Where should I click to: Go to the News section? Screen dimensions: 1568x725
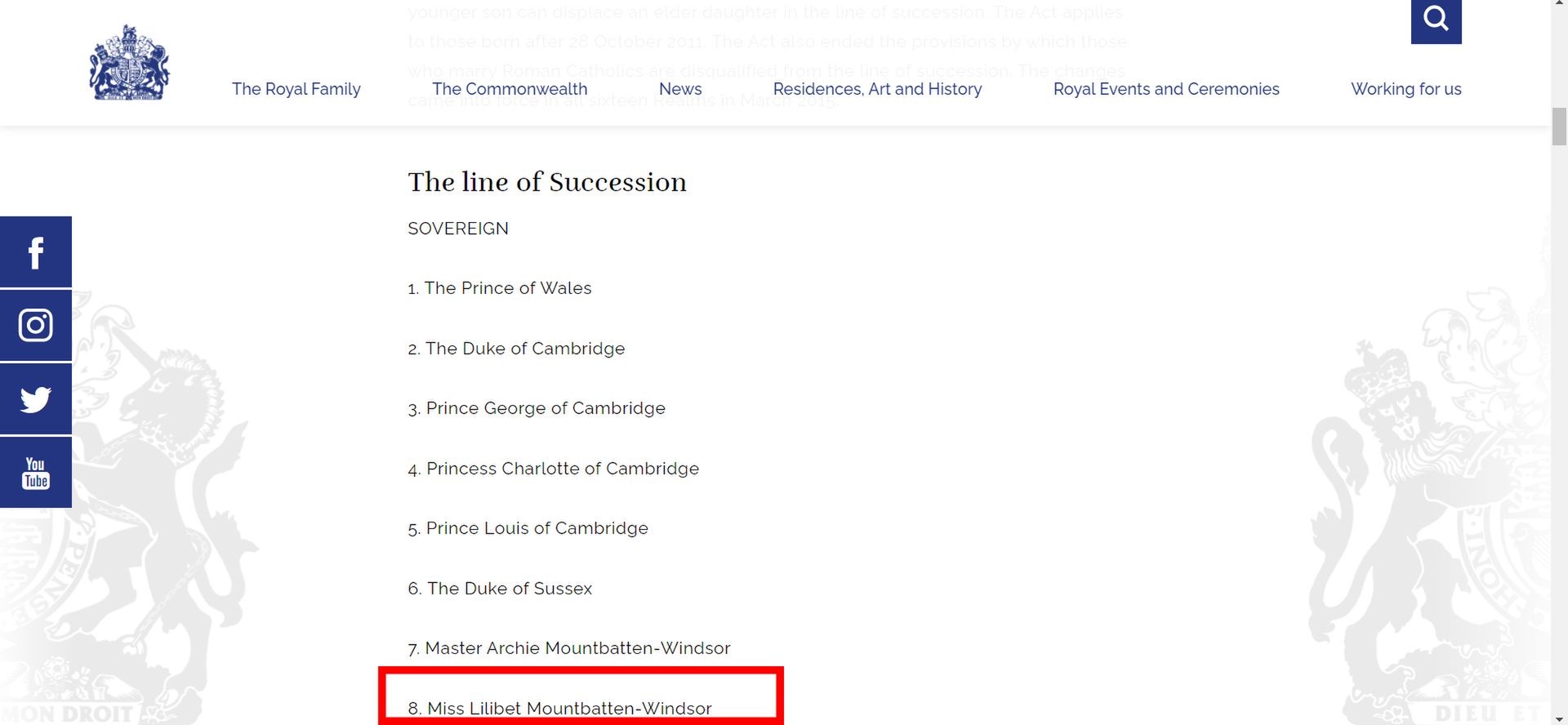680,89
